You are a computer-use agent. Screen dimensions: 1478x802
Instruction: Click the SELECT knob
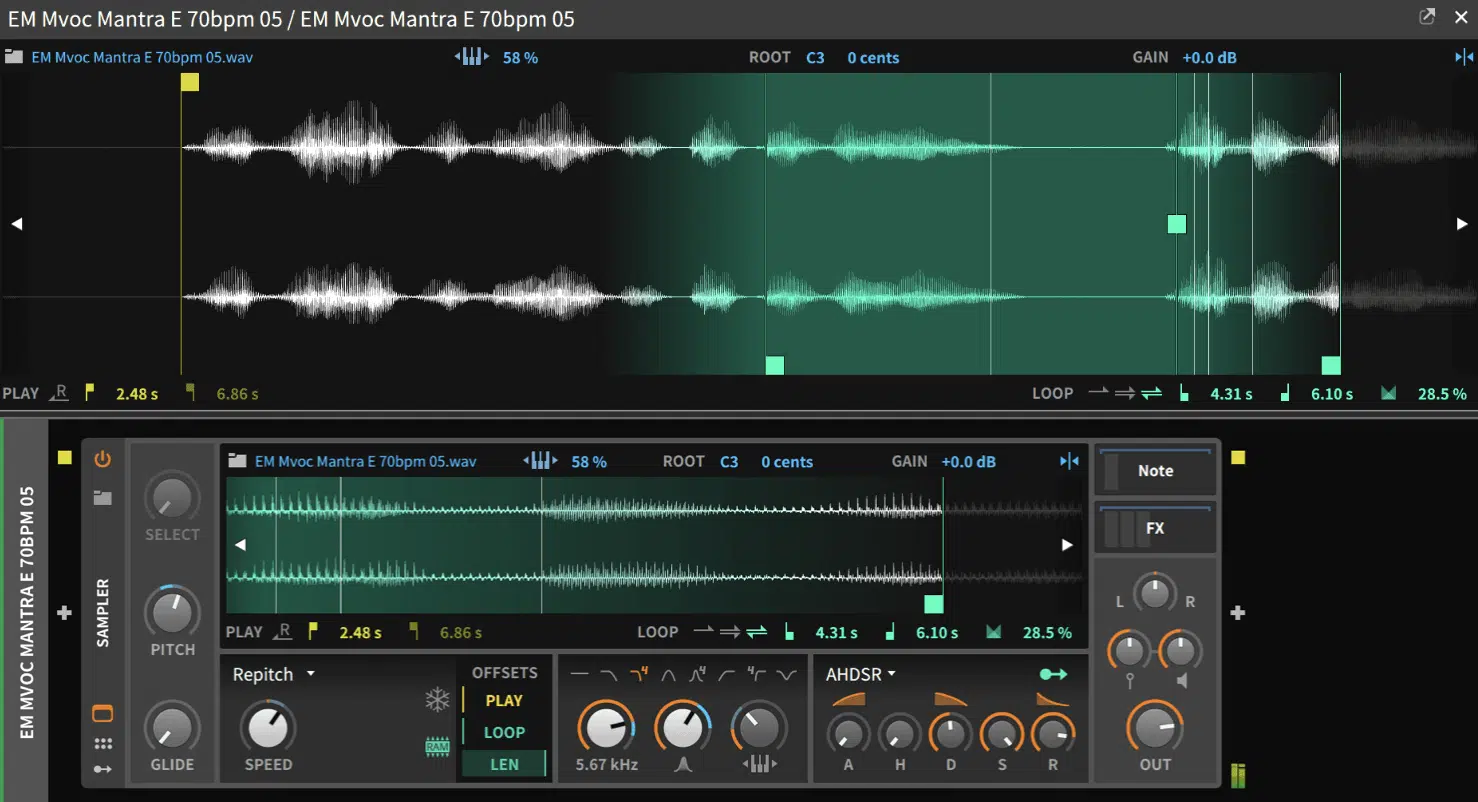[172, 498]
